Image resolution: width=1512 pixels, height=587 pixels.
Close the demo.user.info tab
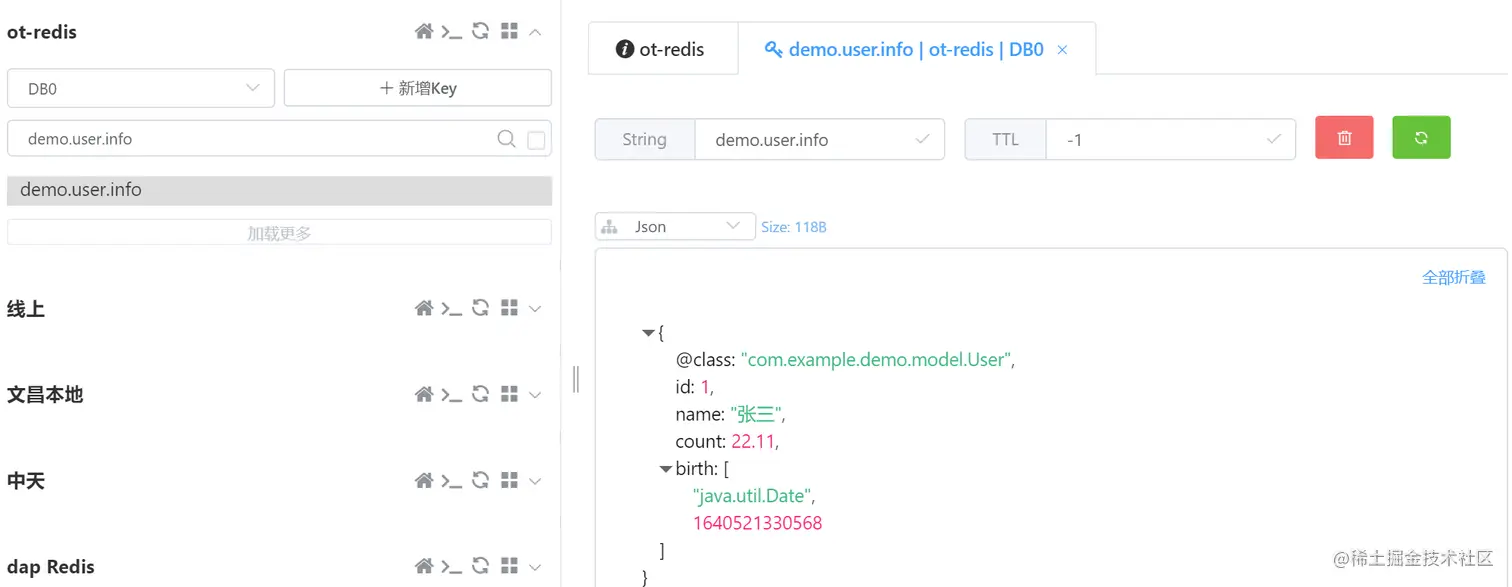point(1062,50)
